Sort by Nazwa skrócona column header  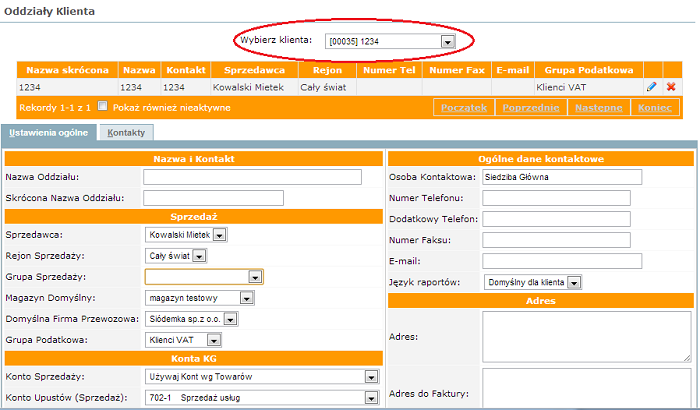67,70
